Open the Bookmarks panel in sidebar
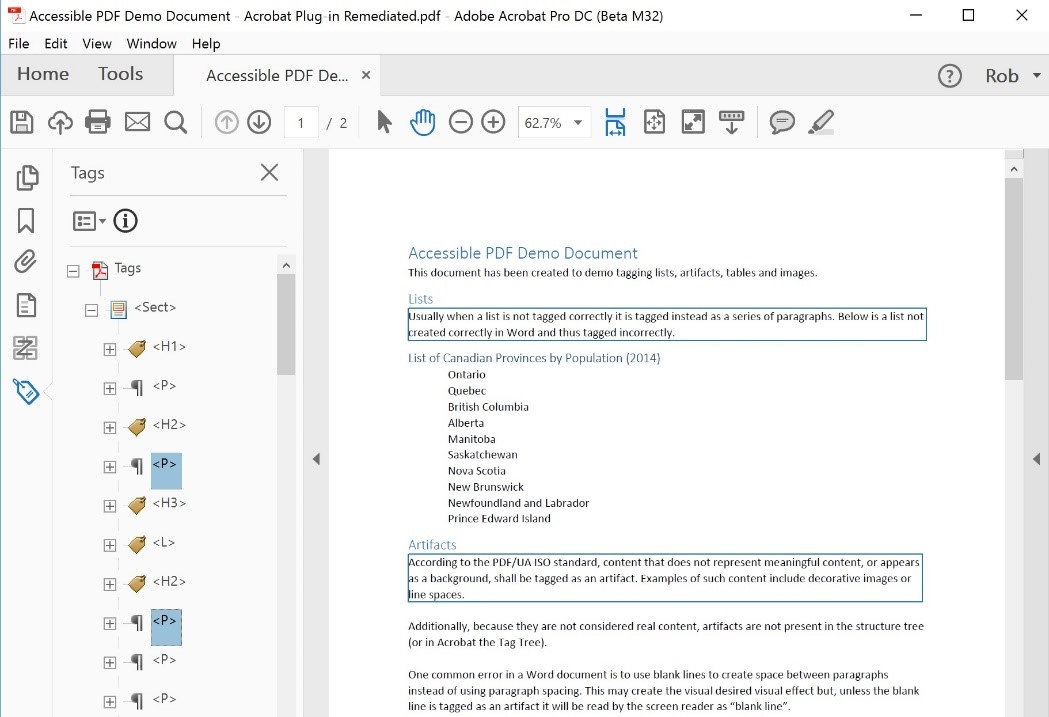1049x717 pixels. point(26,220)
